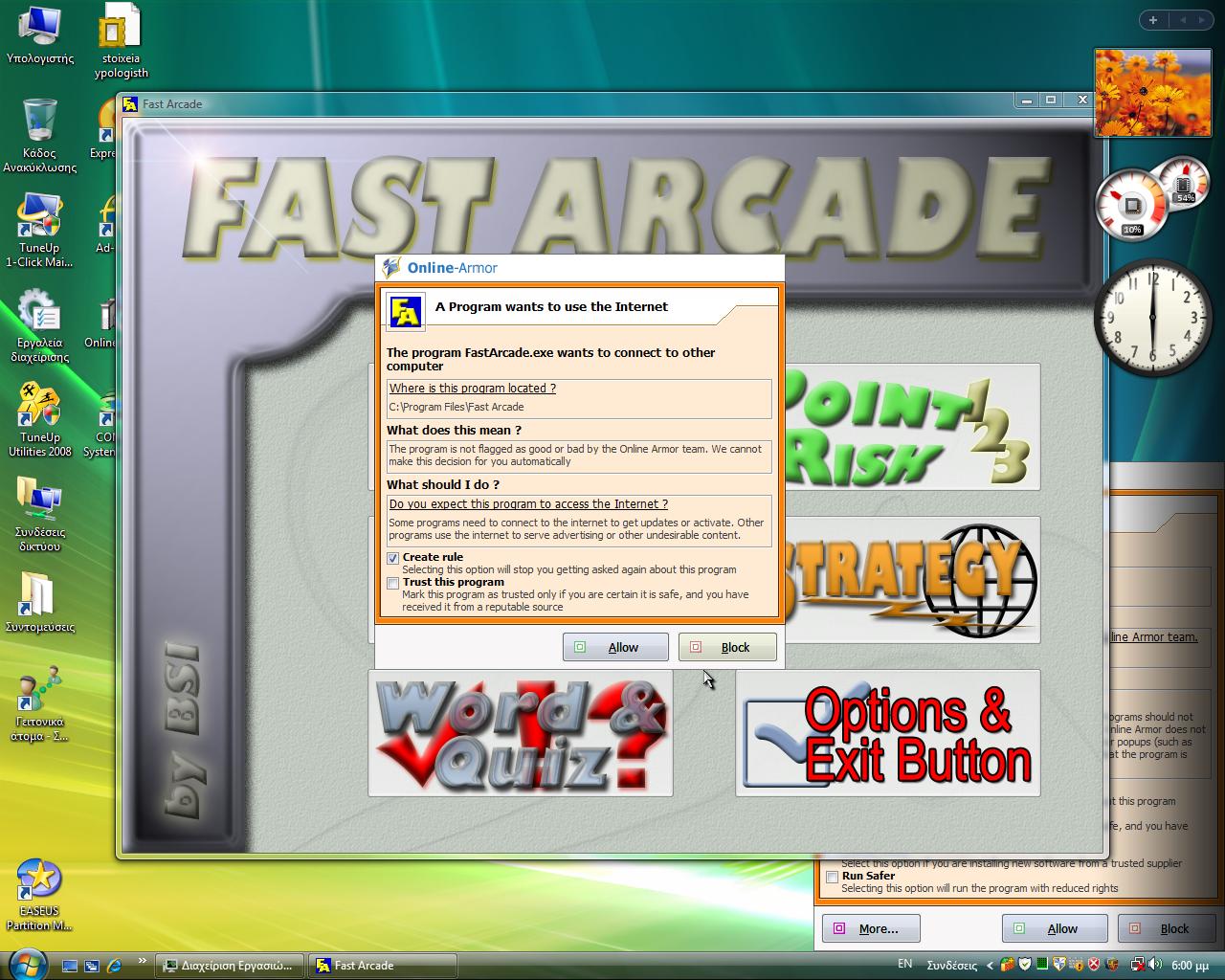
Task: Click the EN language indicator
Action: (905, 964)
